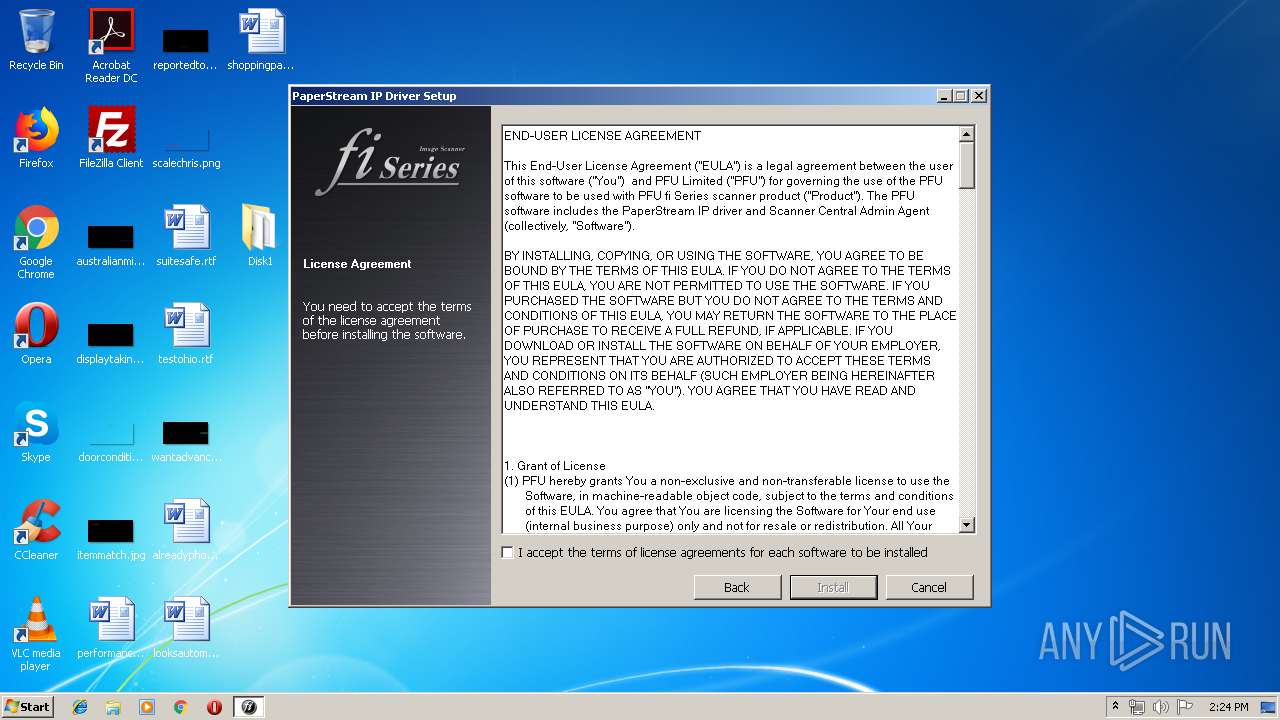
Task: Open Action Center flag tray icon
Action: 1185,707
